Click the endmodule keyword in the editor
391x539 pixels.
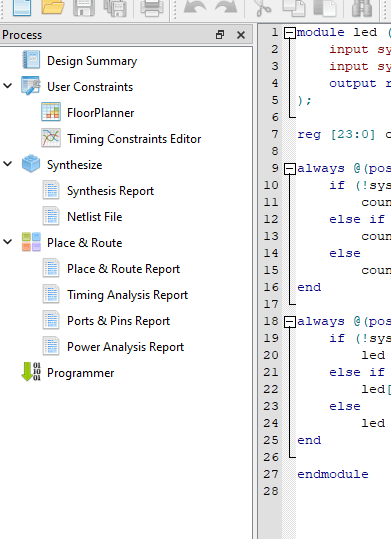pyautogui.click(x=333, y=474)
